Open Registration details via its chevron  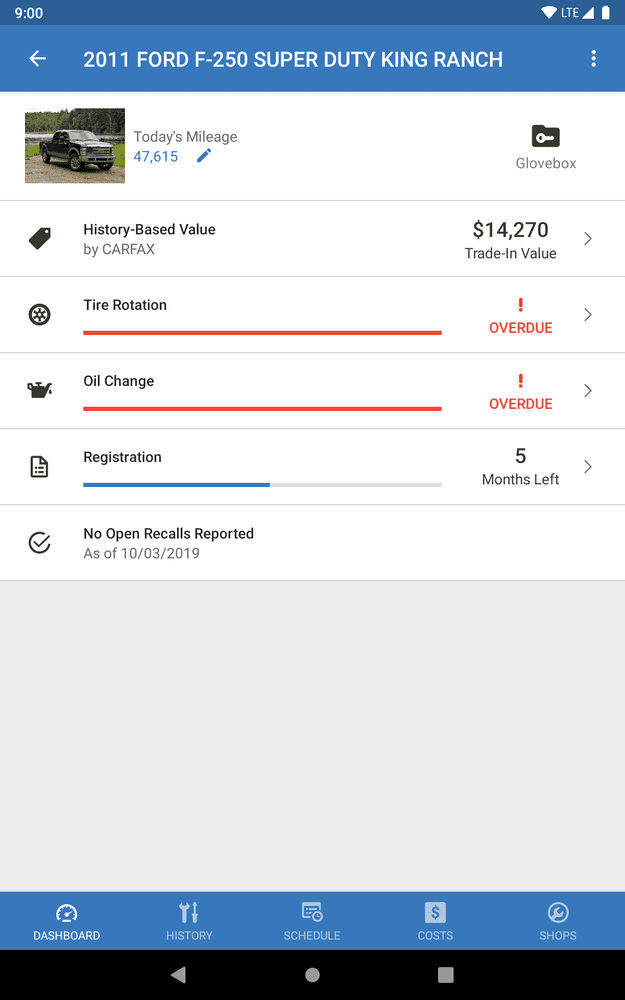[588, 466]
